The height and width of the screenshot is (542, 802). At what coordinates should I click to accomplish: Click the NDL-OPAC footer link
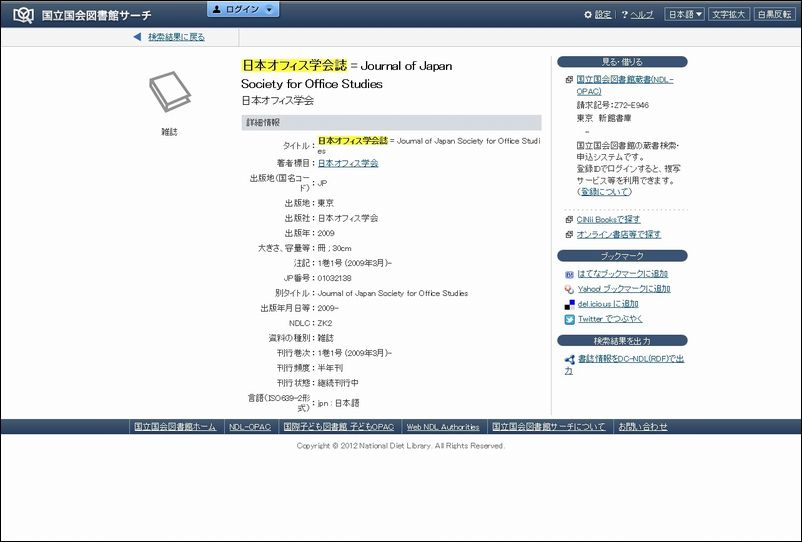pos(250,426)
